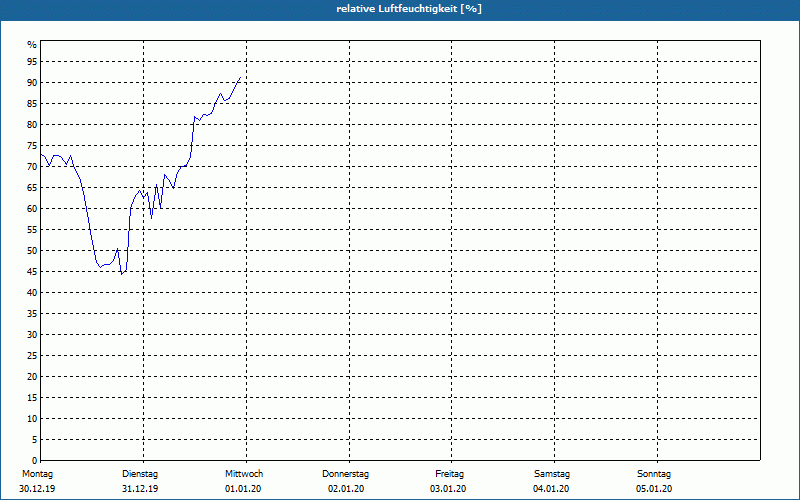Click the y-axis value 20
Screen dimensions: 800x500
point(32,377)
